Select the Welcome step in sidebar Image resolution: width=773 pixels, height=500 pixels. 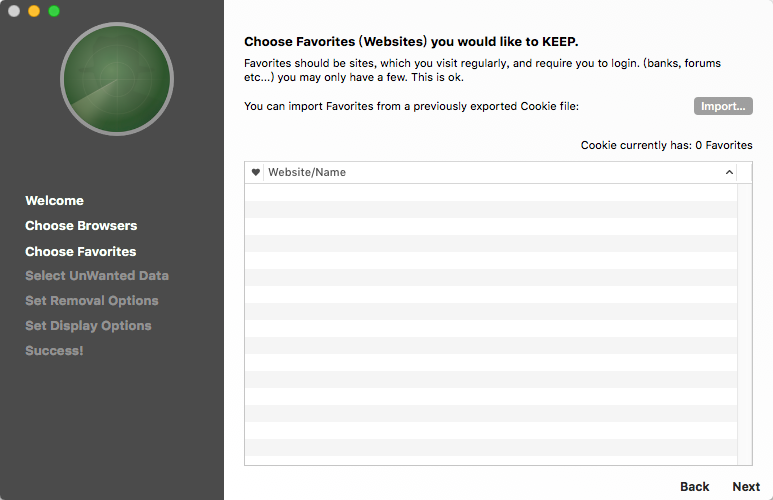pyautogui.click(x=55, y=201)
